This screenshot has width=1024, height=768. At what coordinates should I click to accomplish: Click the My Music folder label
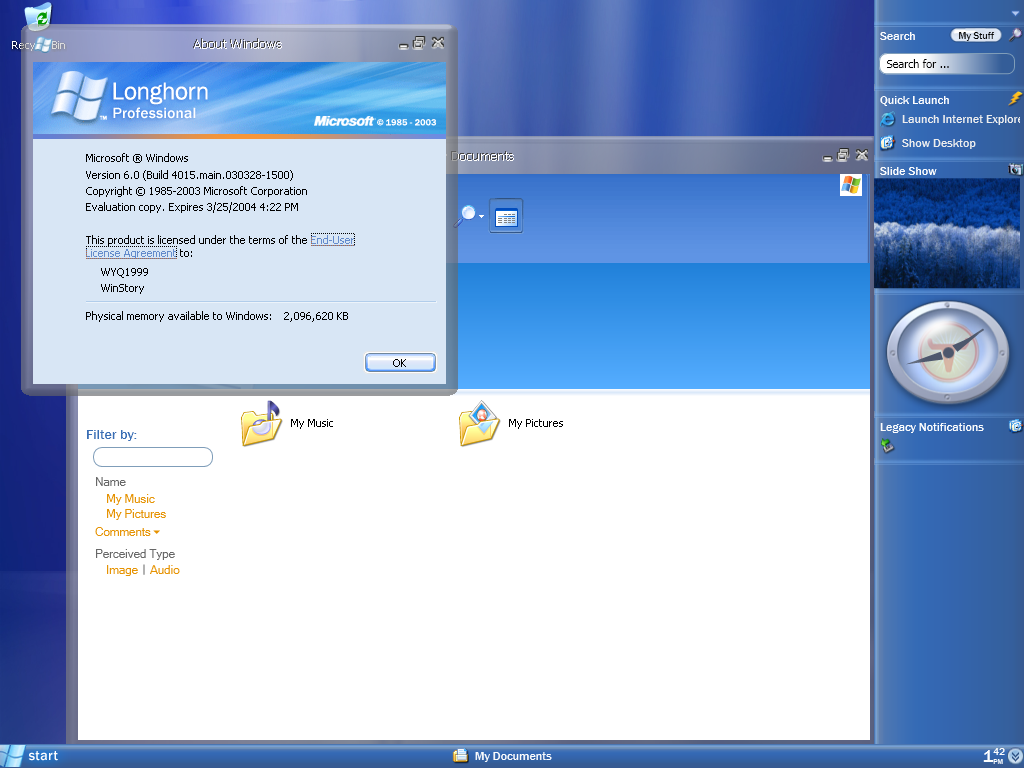coord(312,423)
